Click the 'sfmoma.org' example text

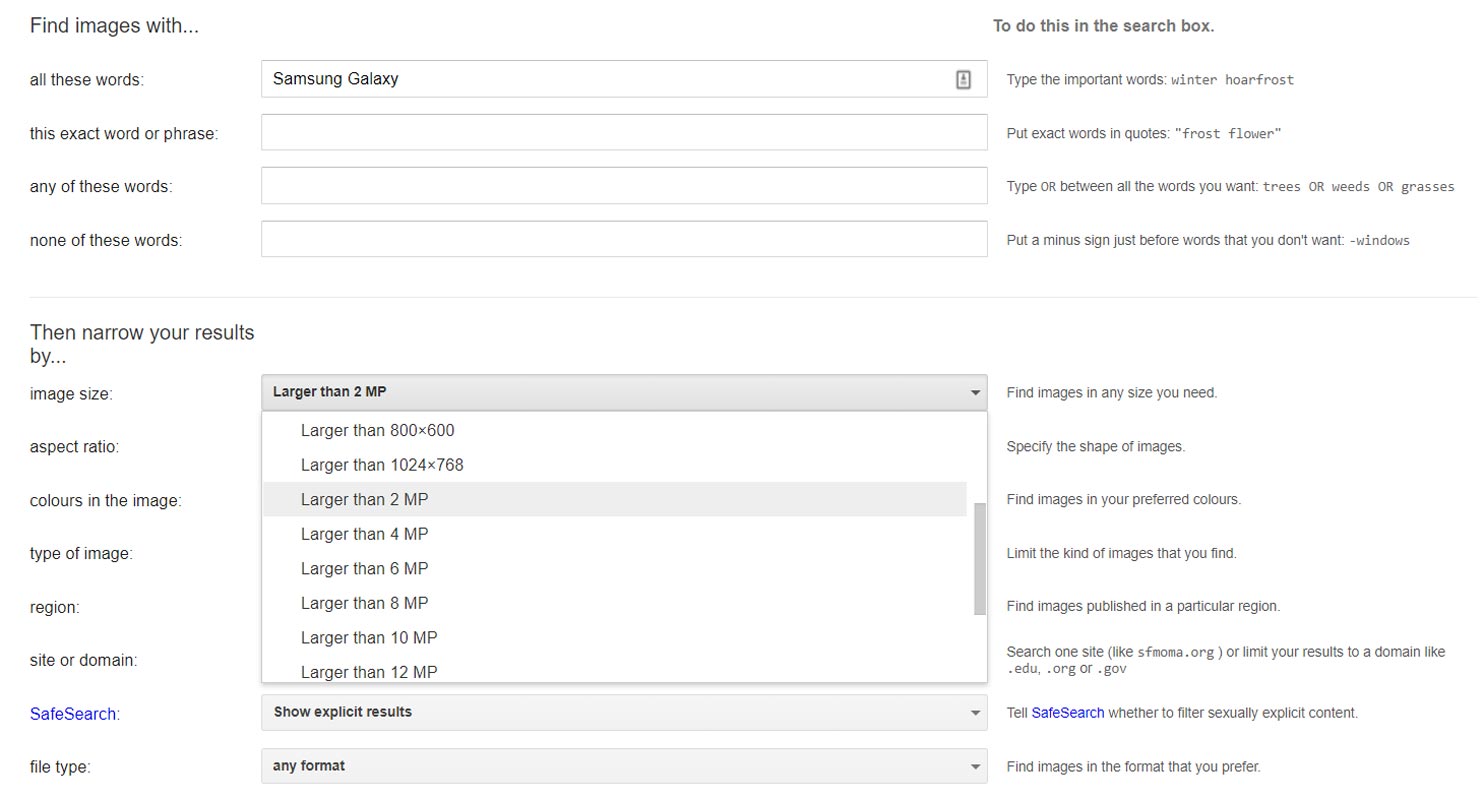(1175, 652)
